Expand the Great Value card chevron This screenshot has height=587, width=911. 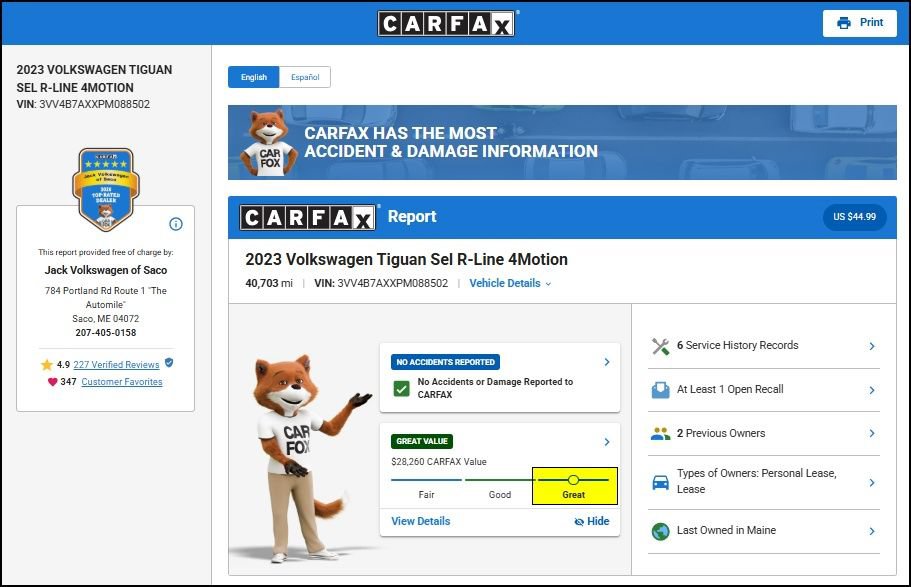tap(607, 442)
